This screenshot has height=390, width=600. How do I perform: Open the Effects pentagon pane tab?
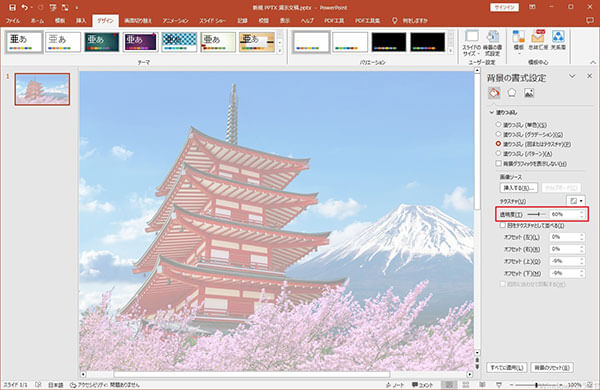[512, 93]
